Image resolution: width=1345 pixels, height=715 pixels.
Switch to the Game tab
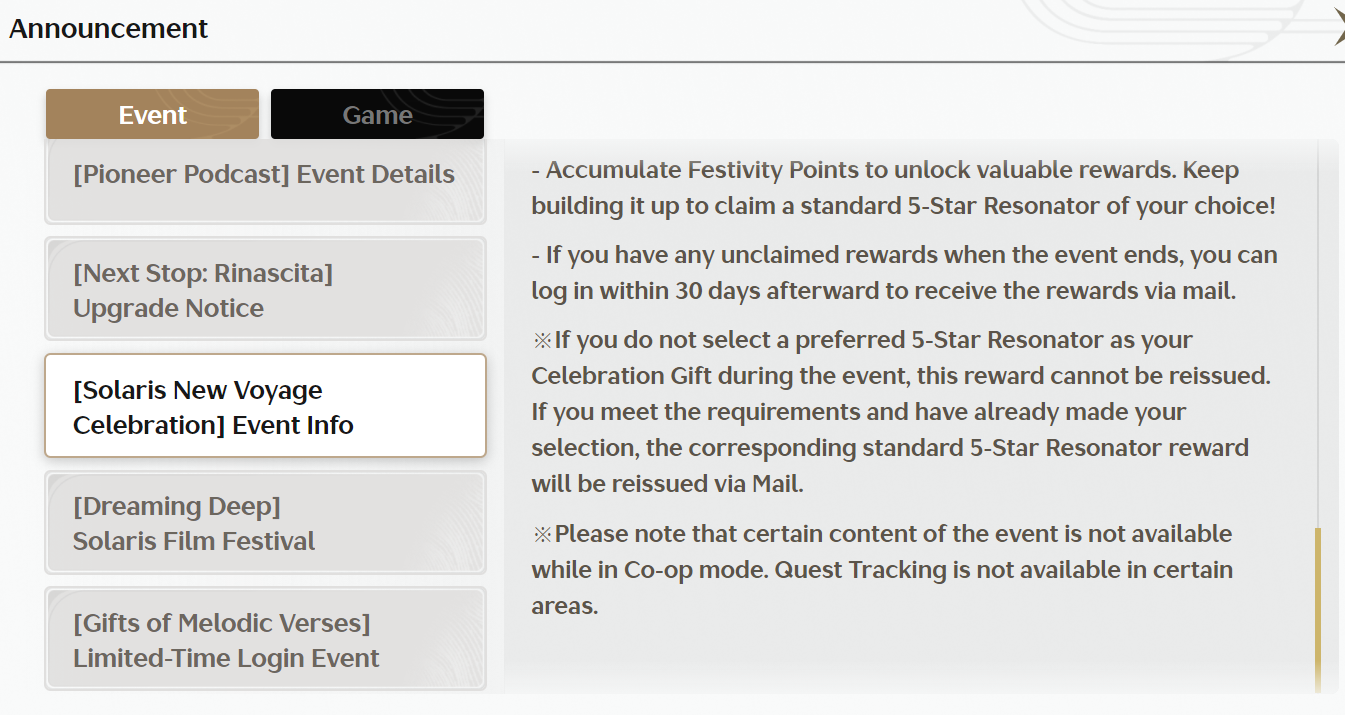(x=377, y=115)
